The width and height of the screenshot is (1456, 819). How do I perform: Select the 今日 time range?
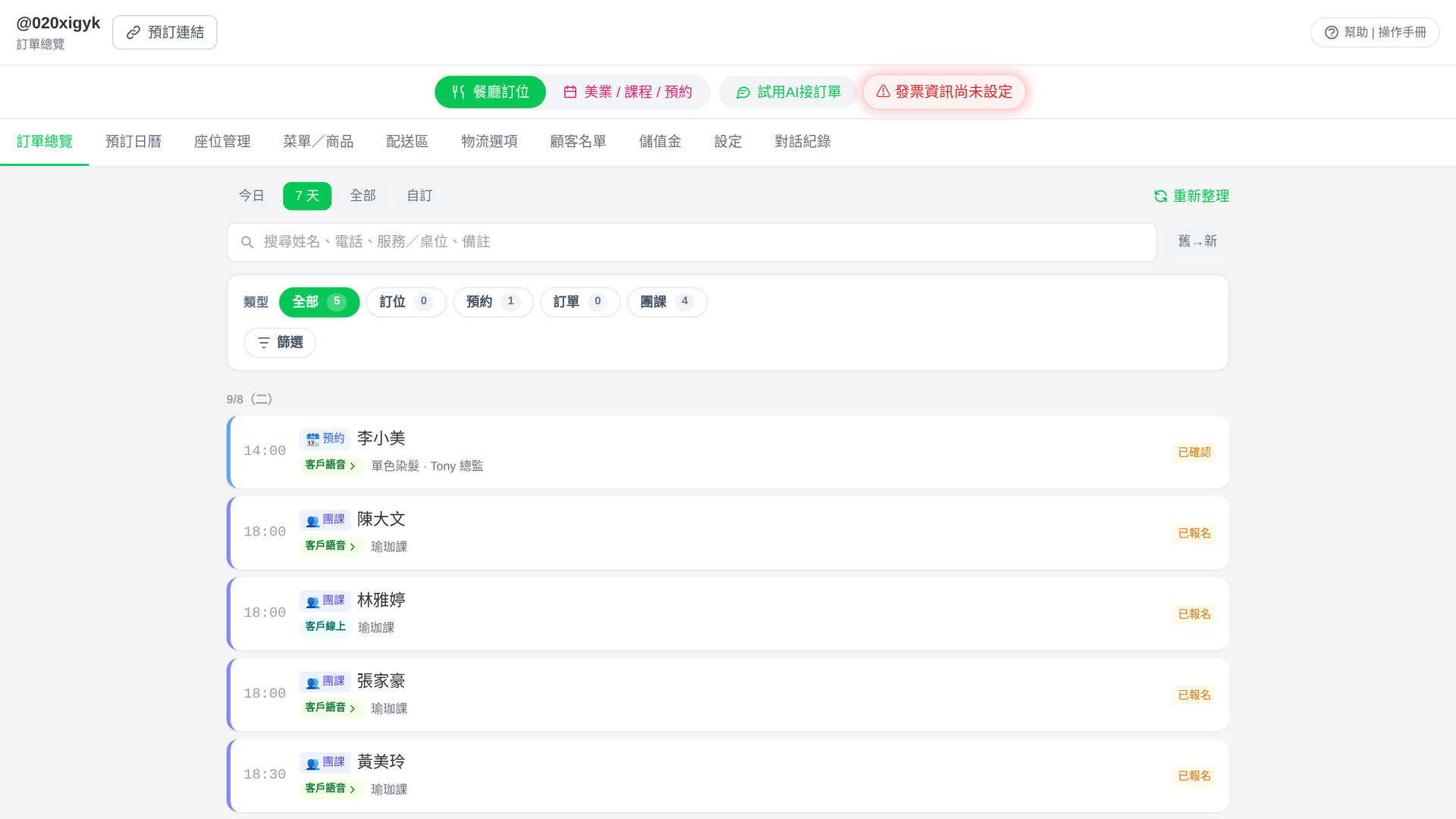pyautogui.click(x=251, y=196)
